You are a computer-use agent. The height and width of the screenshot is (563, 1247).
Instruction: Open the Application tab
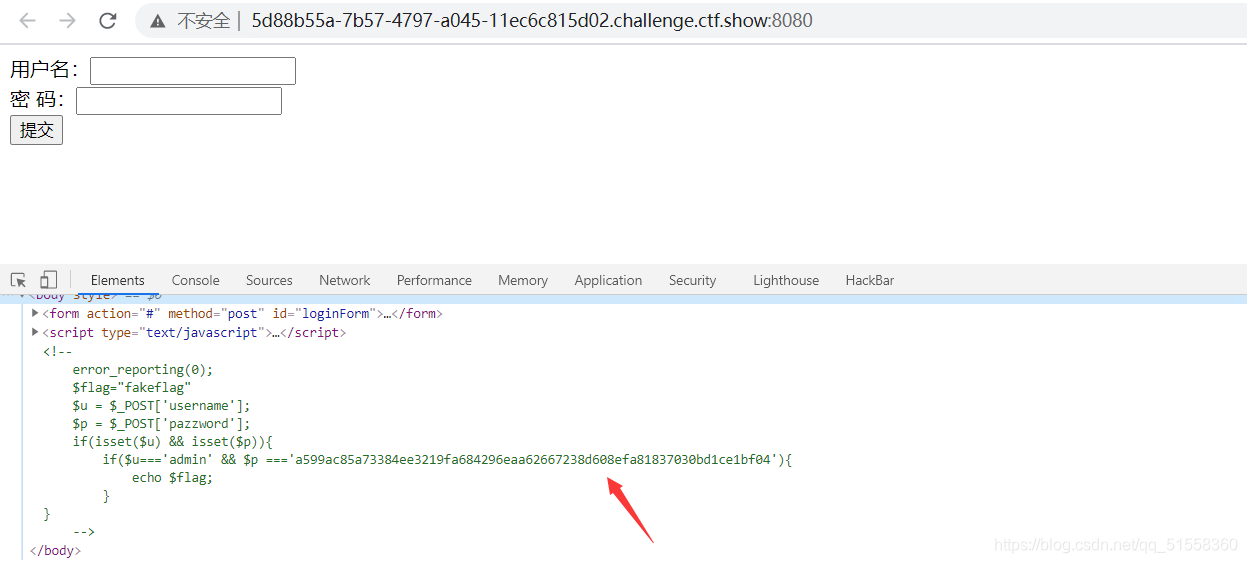click(x=608, y=280)
